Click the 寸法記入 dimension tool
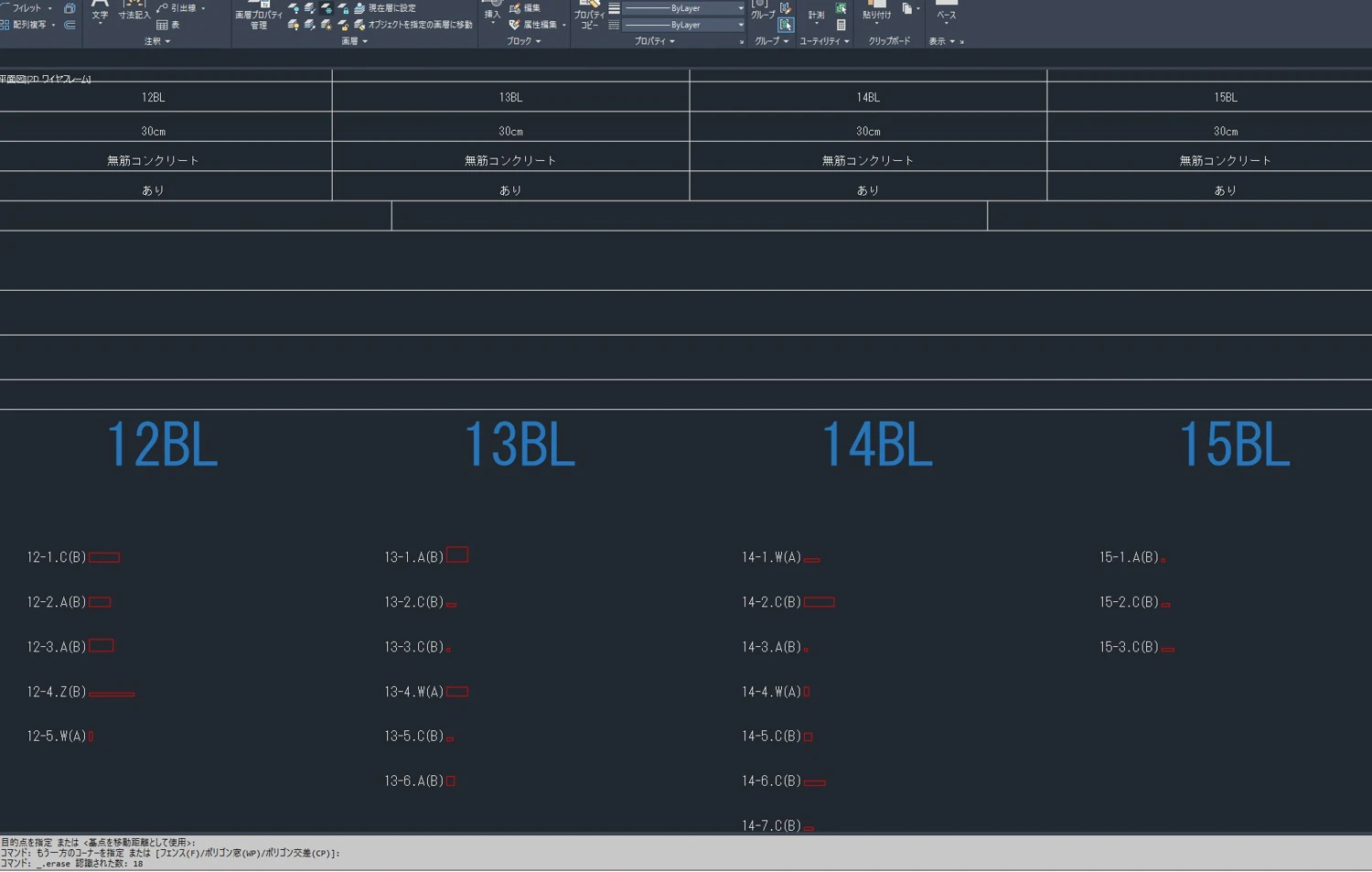The height and width of the screenshot is (872, 1372). click(x=134, y=10)
